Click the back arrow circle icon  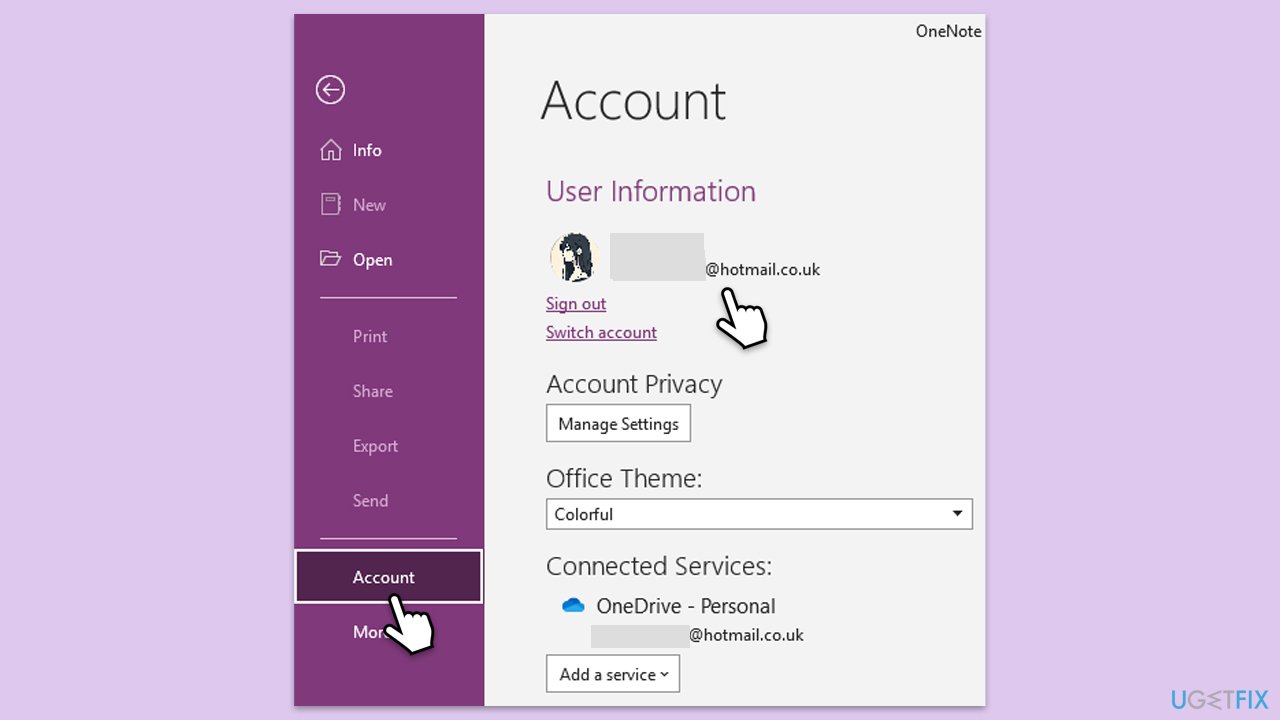click(330, 90)
